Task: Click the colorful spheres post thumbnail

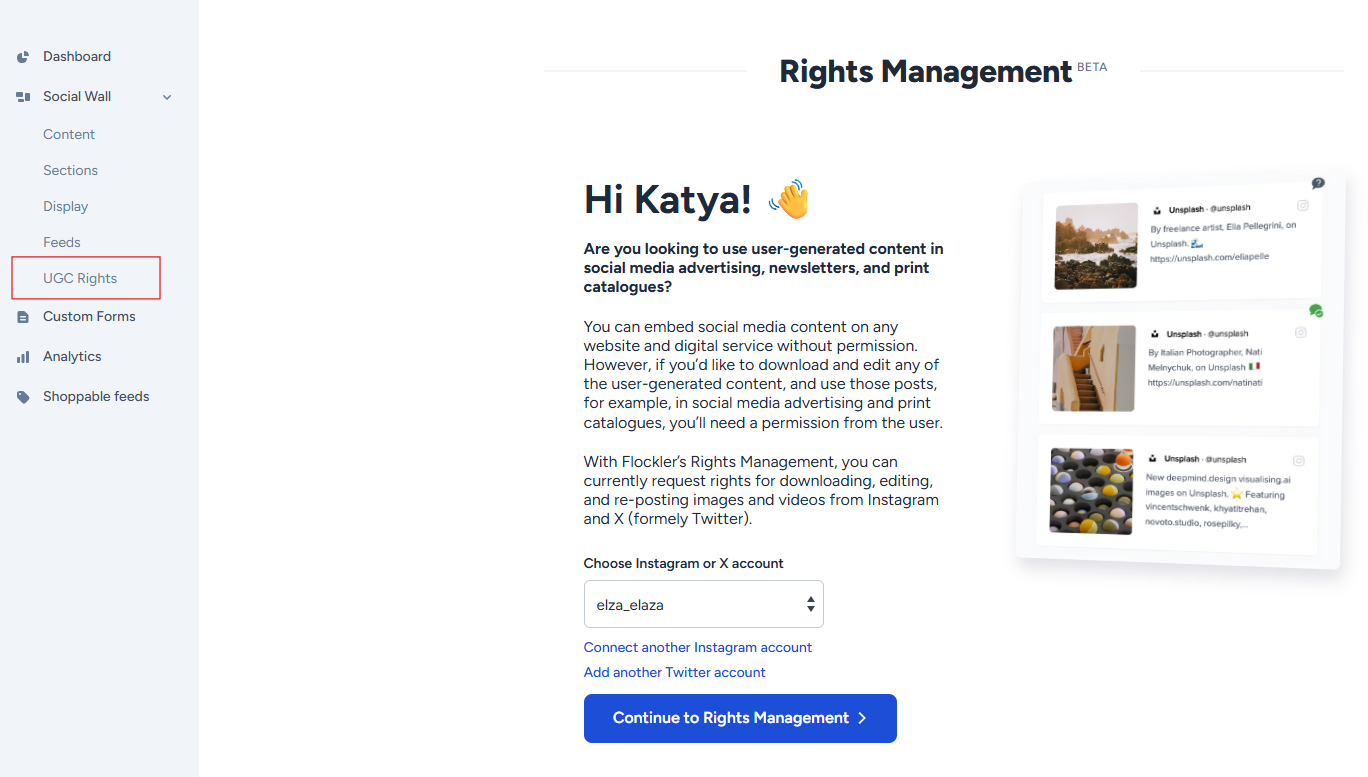Action: pos(1092,491)
